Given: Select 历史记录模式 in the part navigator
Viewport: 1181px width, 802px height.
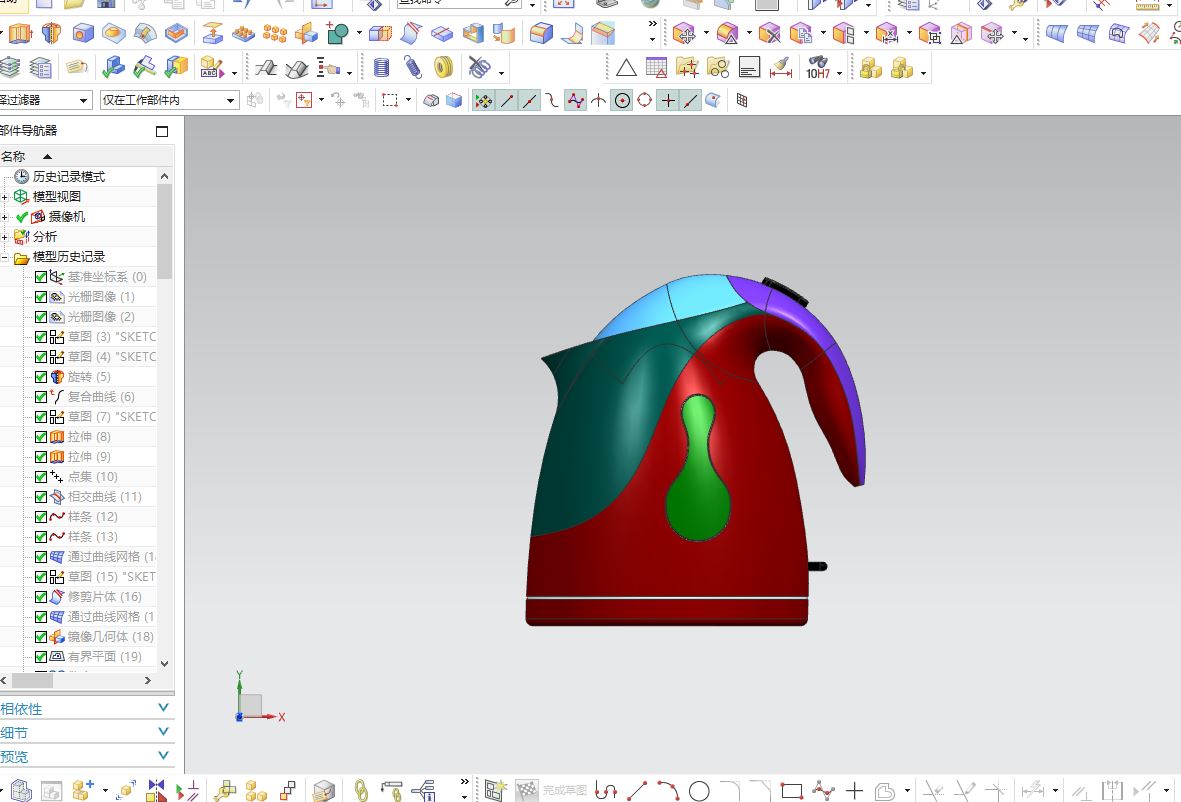Looking at the screenshot, I should [69, 177].
